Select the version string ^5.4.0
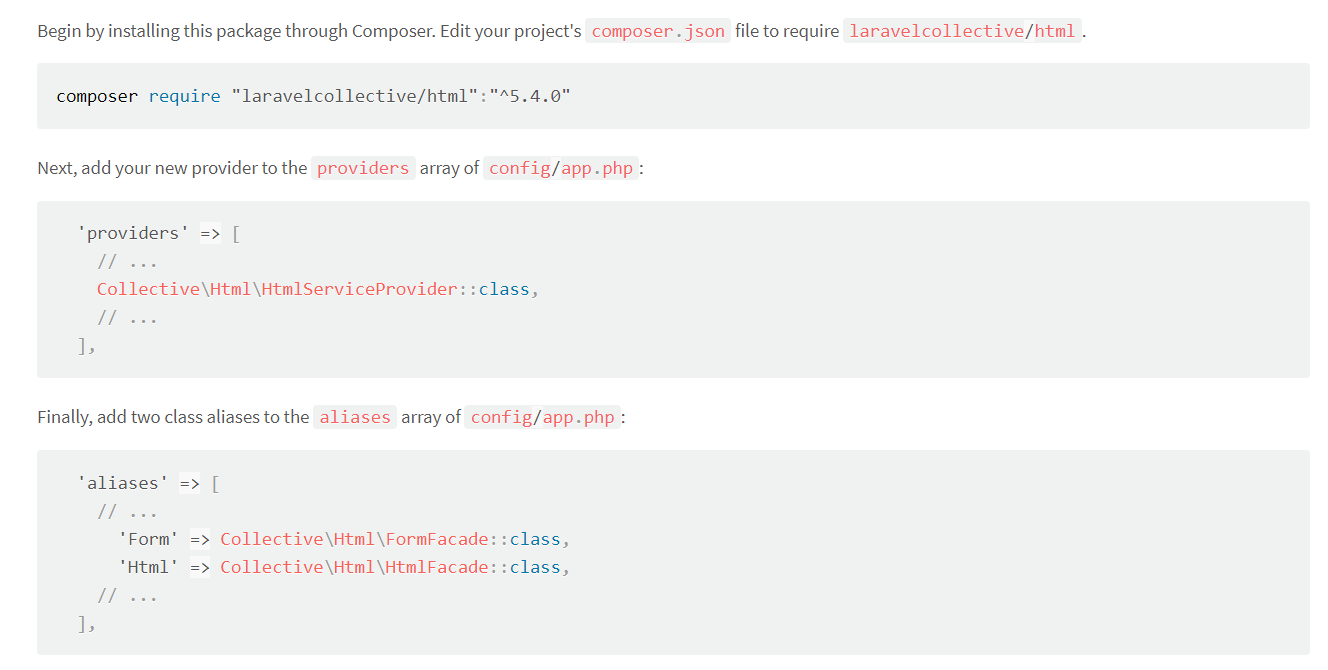Image resolution: width=1328 pixels, height=670 pixels. [529, 95]
